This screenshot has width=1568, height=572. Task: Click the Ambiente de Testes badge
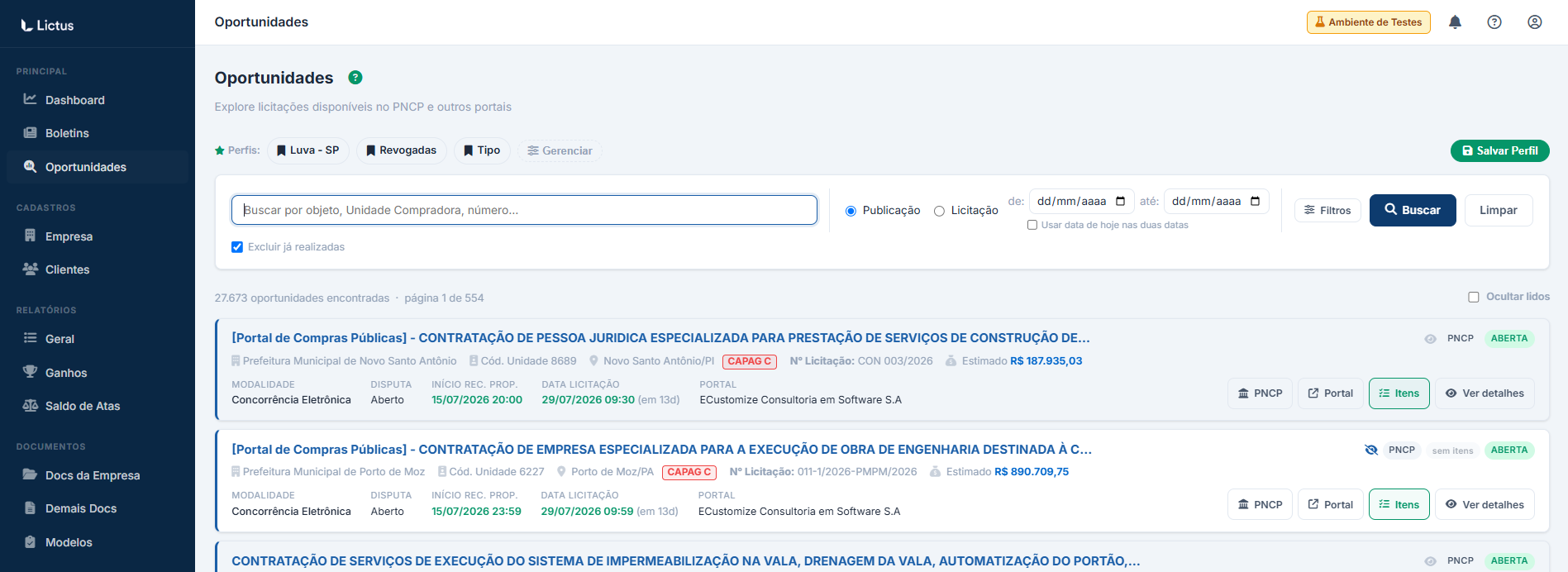1368,22
